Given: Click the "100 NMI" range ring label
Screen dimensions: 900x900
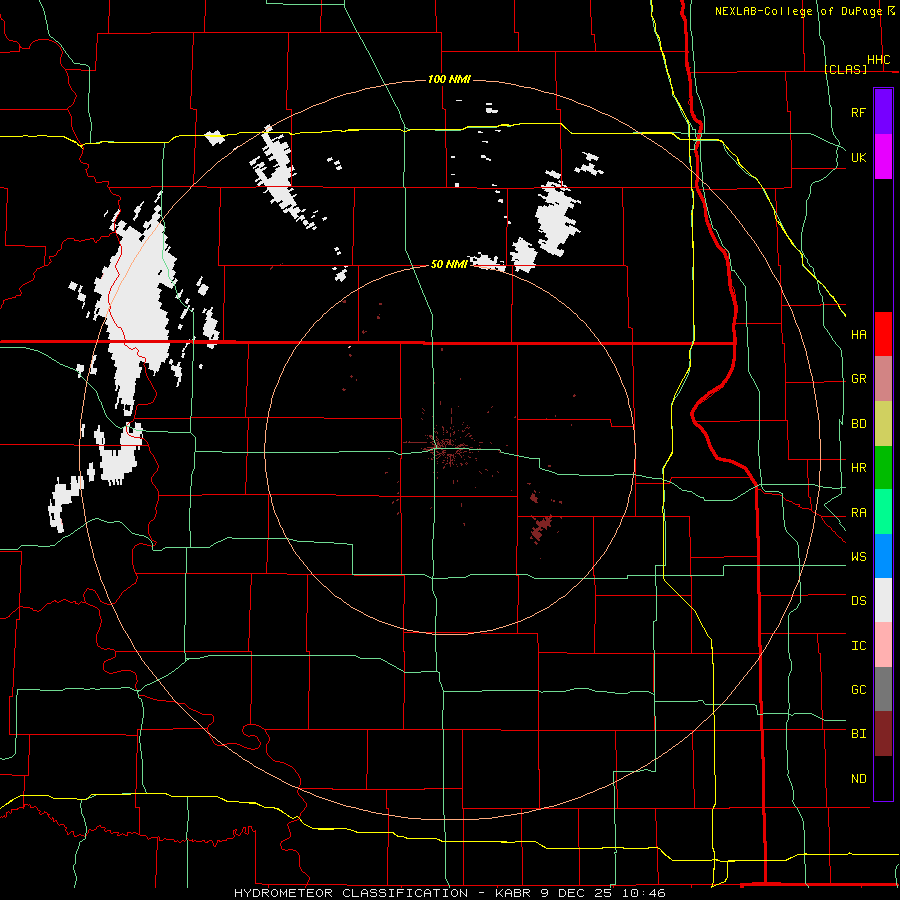Looking at the screenshot, I should [x=449, y=79].
